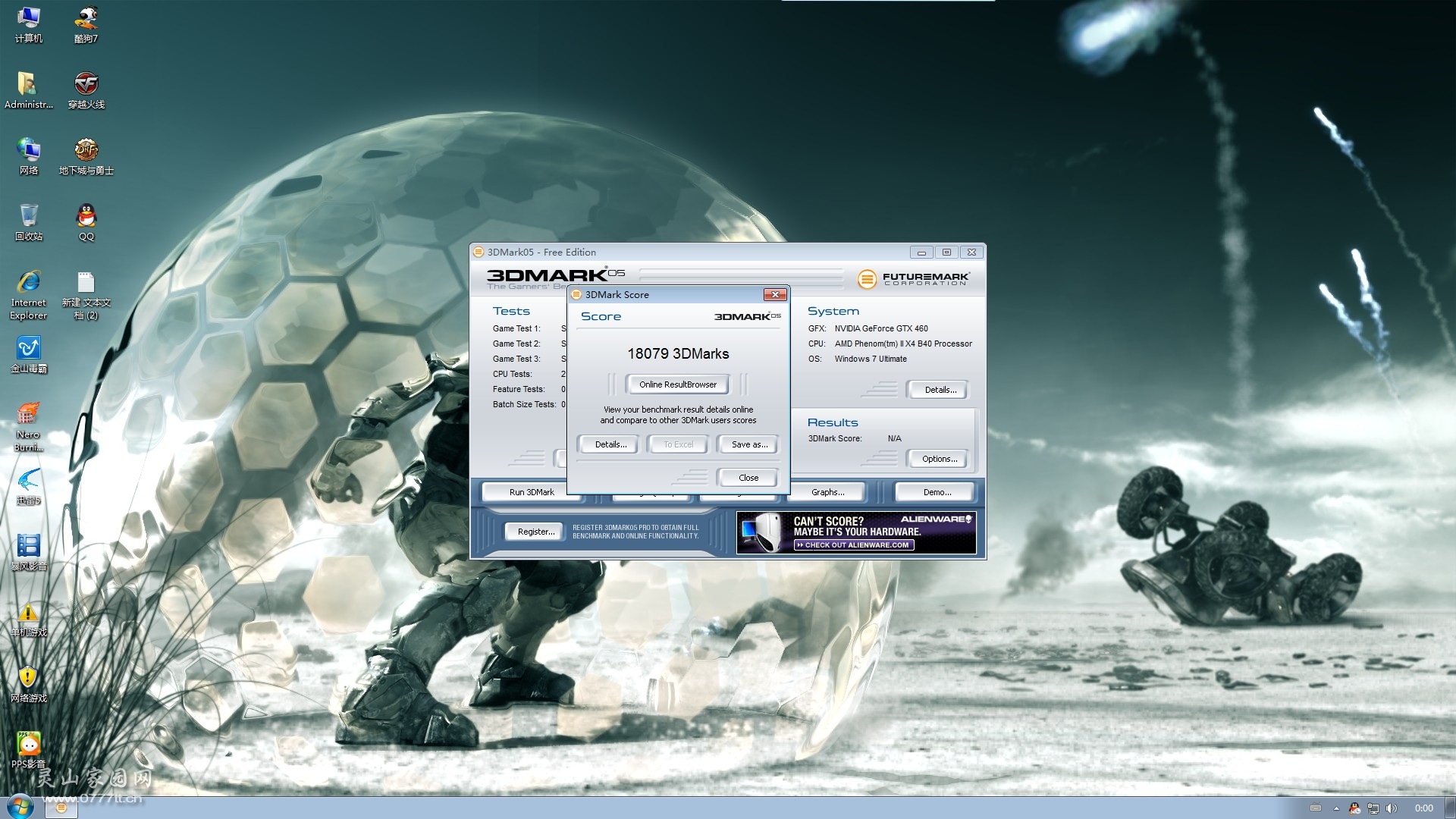Open the 暴风影音 player icon
Image resolution: width=1456 pixels, height=819 pixels.
29,552
